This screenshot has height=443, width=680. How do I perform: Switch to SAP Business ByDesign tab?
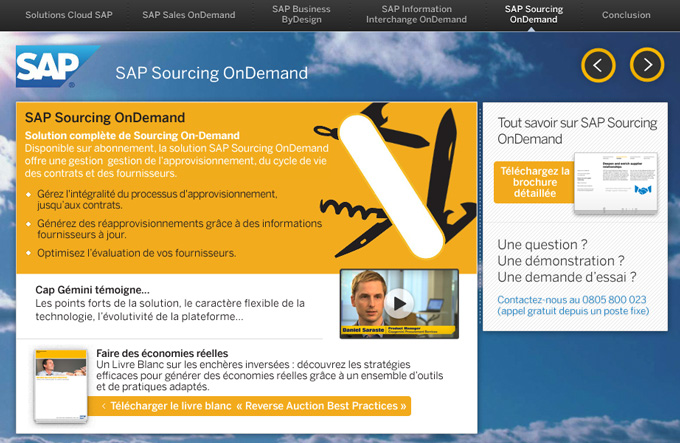point(301,14)
